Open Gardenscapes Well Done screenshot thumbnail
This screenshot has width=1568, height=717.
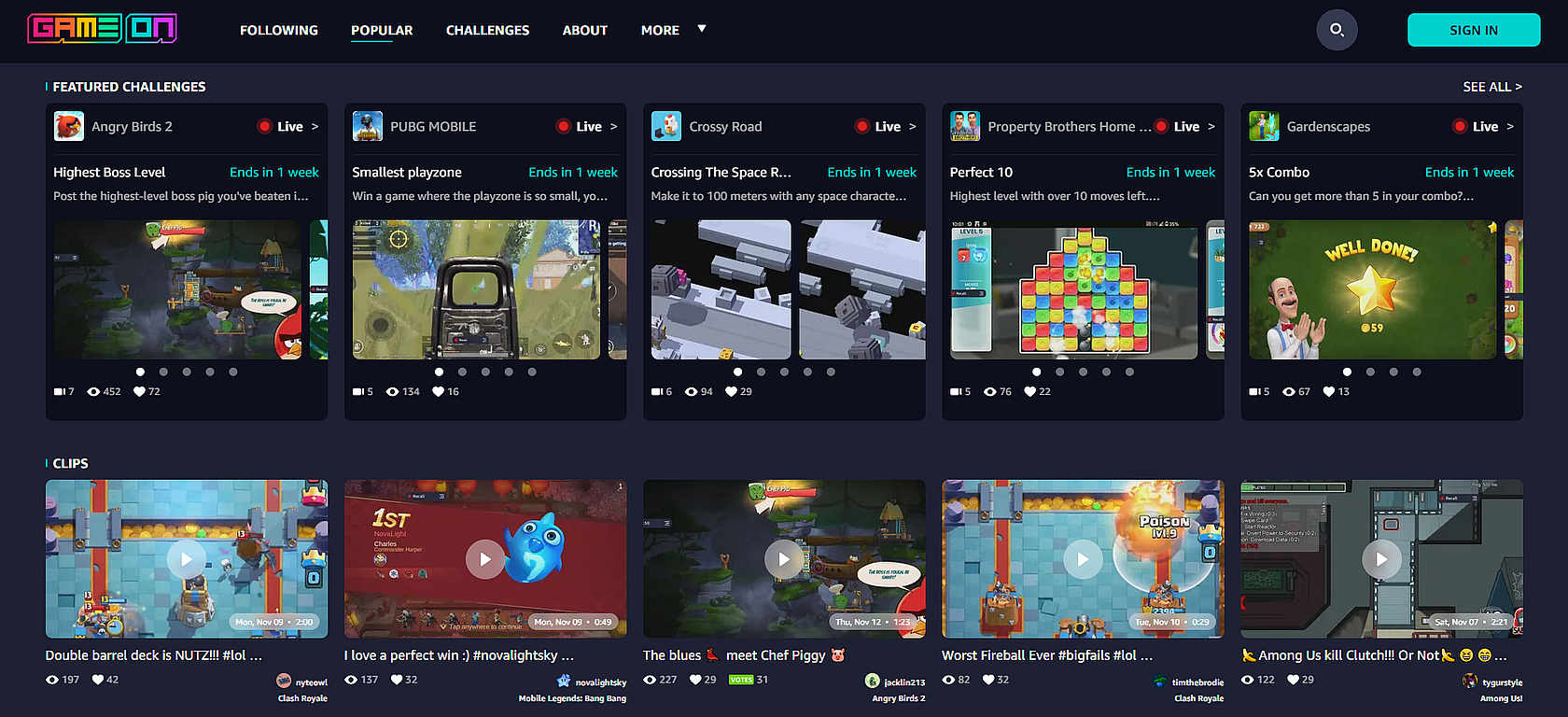1372,289
